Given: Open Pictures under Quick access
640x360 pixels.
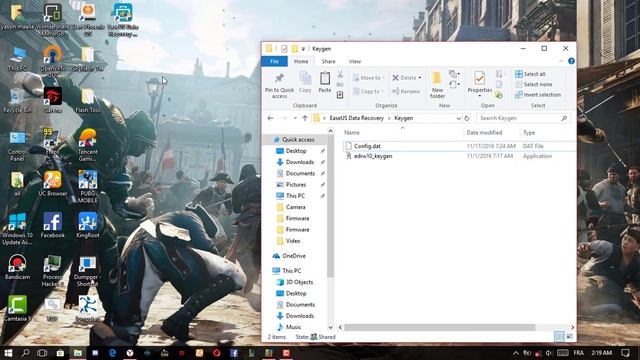Looking at the screenshot, I should 296,184.
